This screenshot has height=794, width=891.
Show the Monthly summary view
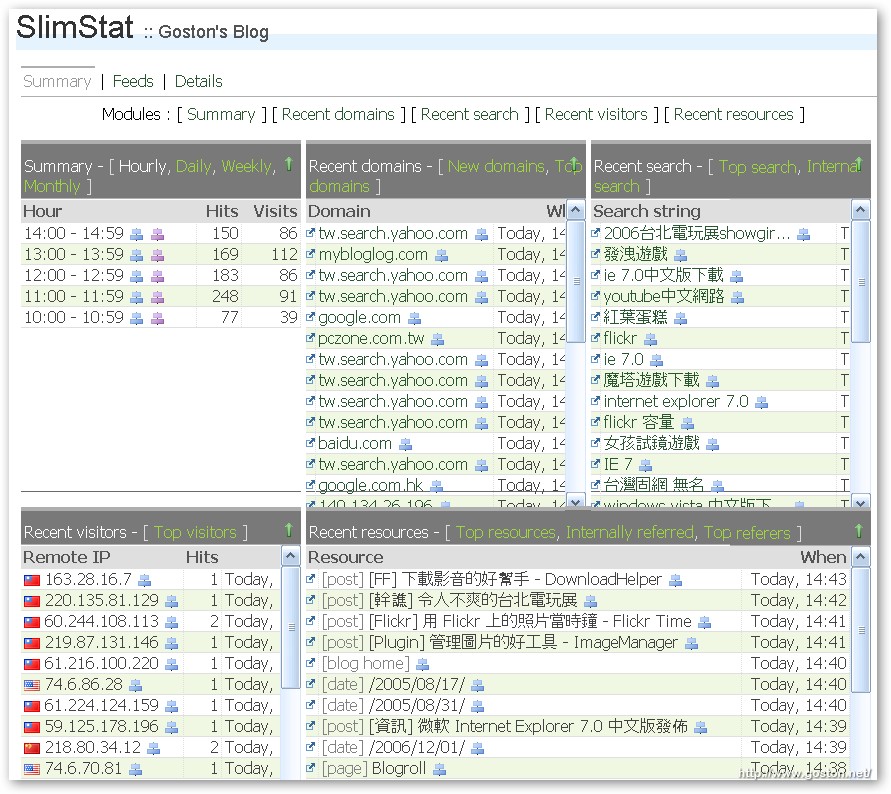52,186
